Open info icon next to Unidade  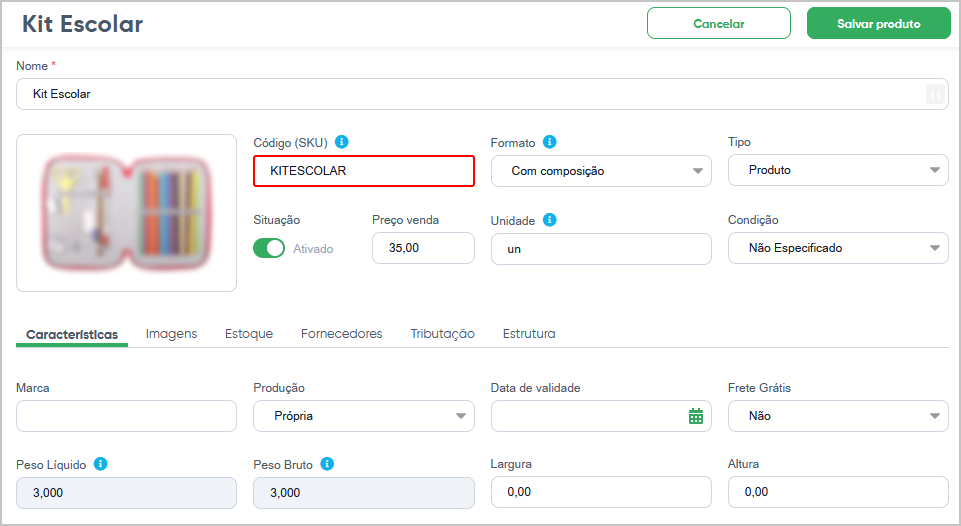tap(550, 219)
